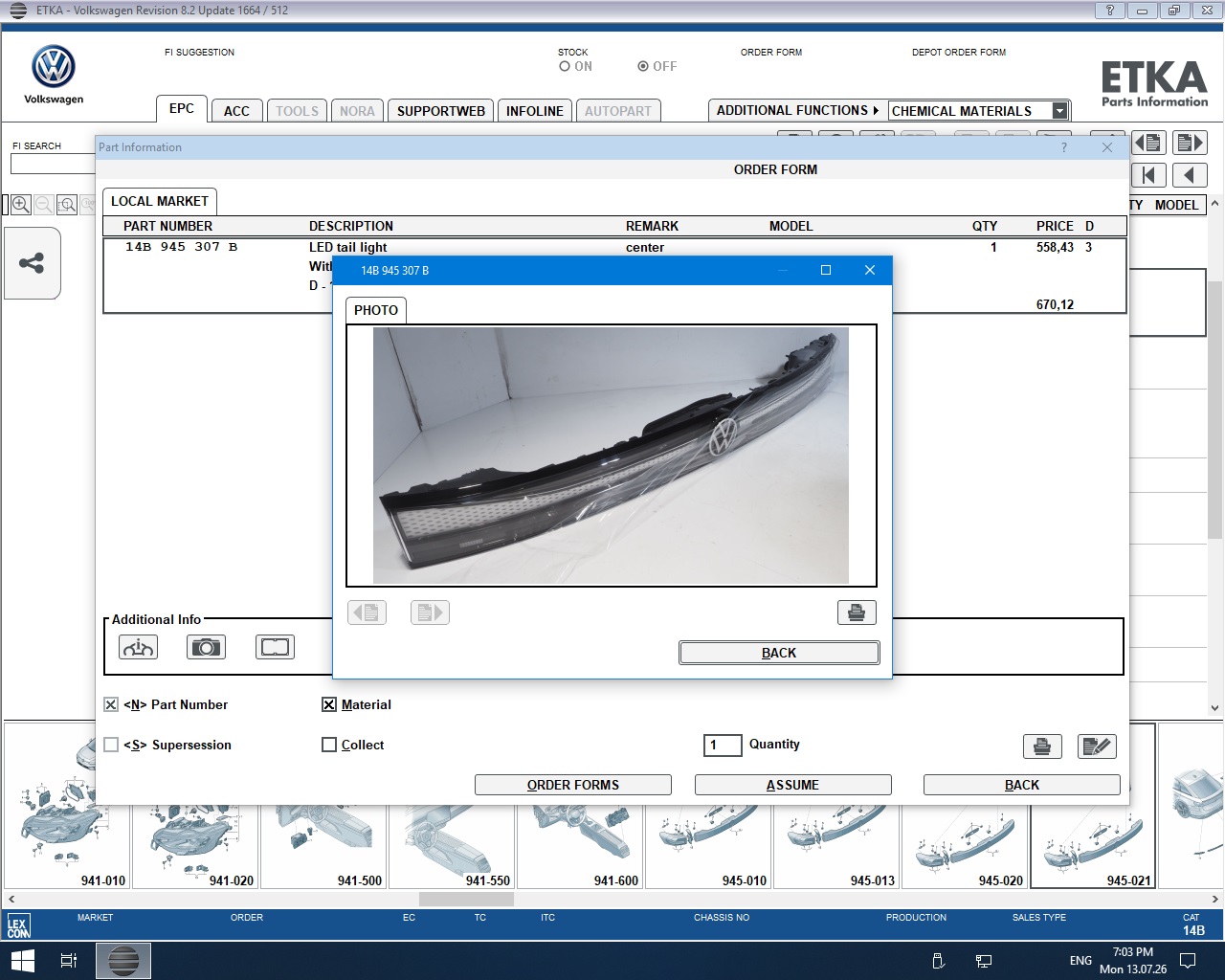Select the PHOTO tab
Image resolution: width=1225 pixels, height=980 pixels.
pos(376,310)
